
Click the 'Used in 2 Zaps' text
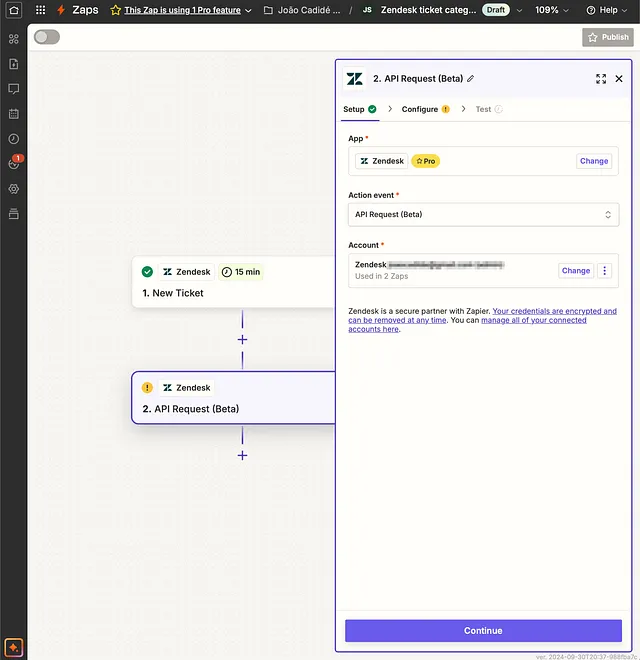(381, 276)
